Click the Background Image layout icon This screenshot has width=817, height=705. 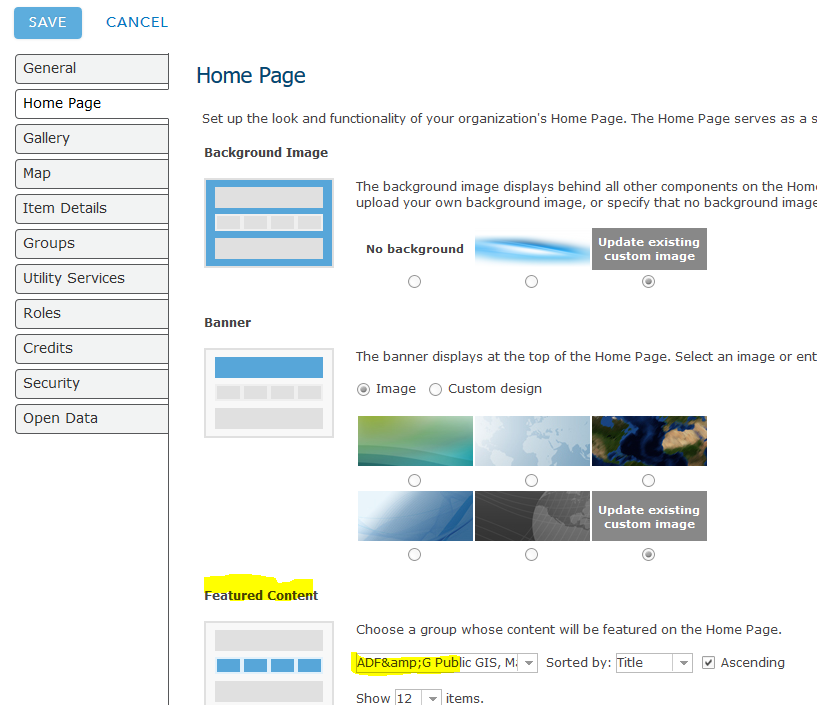point(269,223)
